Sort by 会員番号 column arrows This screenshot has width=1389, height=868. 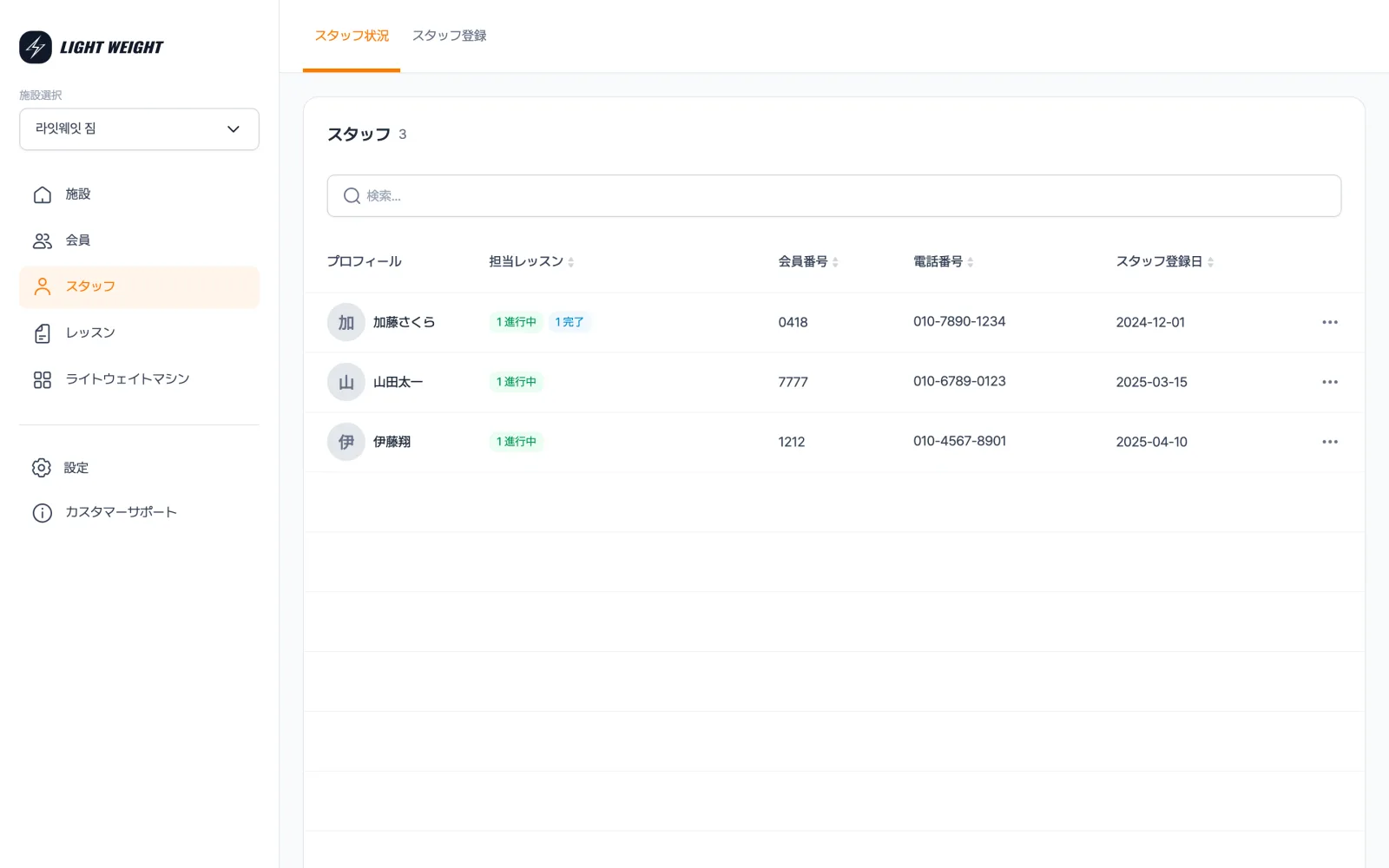click(835, 262)
